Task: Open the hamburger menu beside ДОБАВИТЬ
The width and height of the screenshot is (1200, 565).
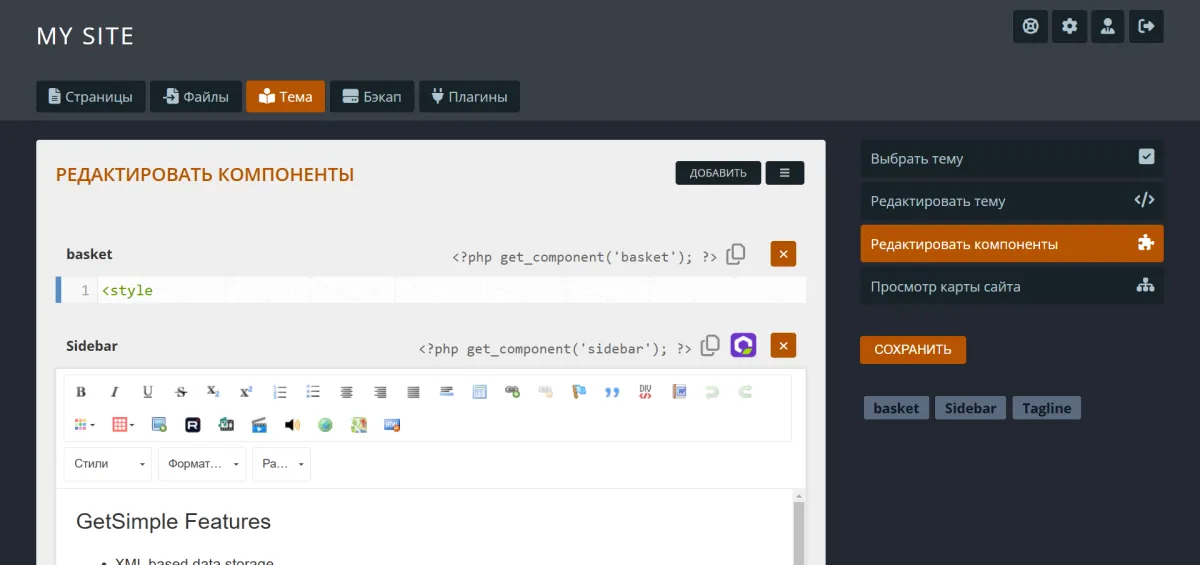Action: tap(785, 173)
